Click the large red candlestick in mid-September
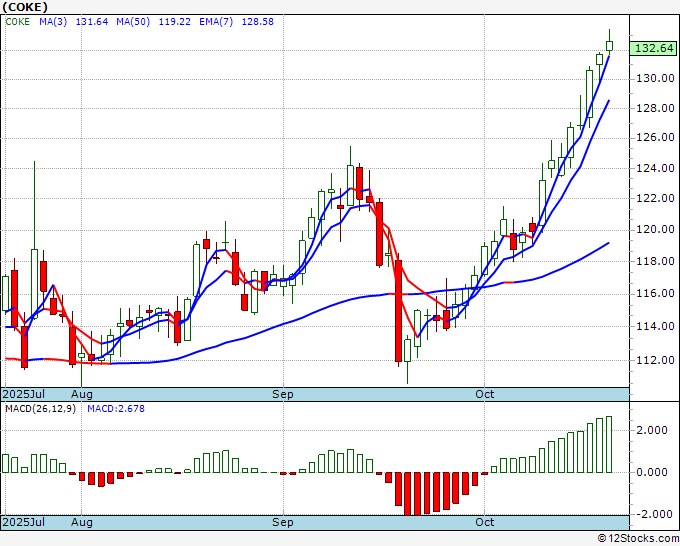 (x=398, y=311)
